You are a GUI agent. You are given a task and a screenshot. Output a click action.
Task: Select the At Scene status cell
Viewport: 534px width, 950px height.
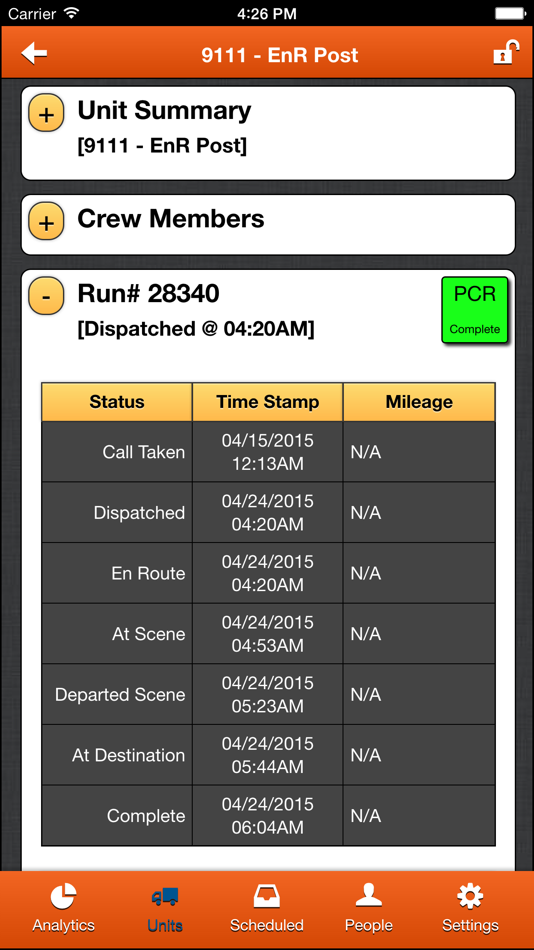pos(117,634)
